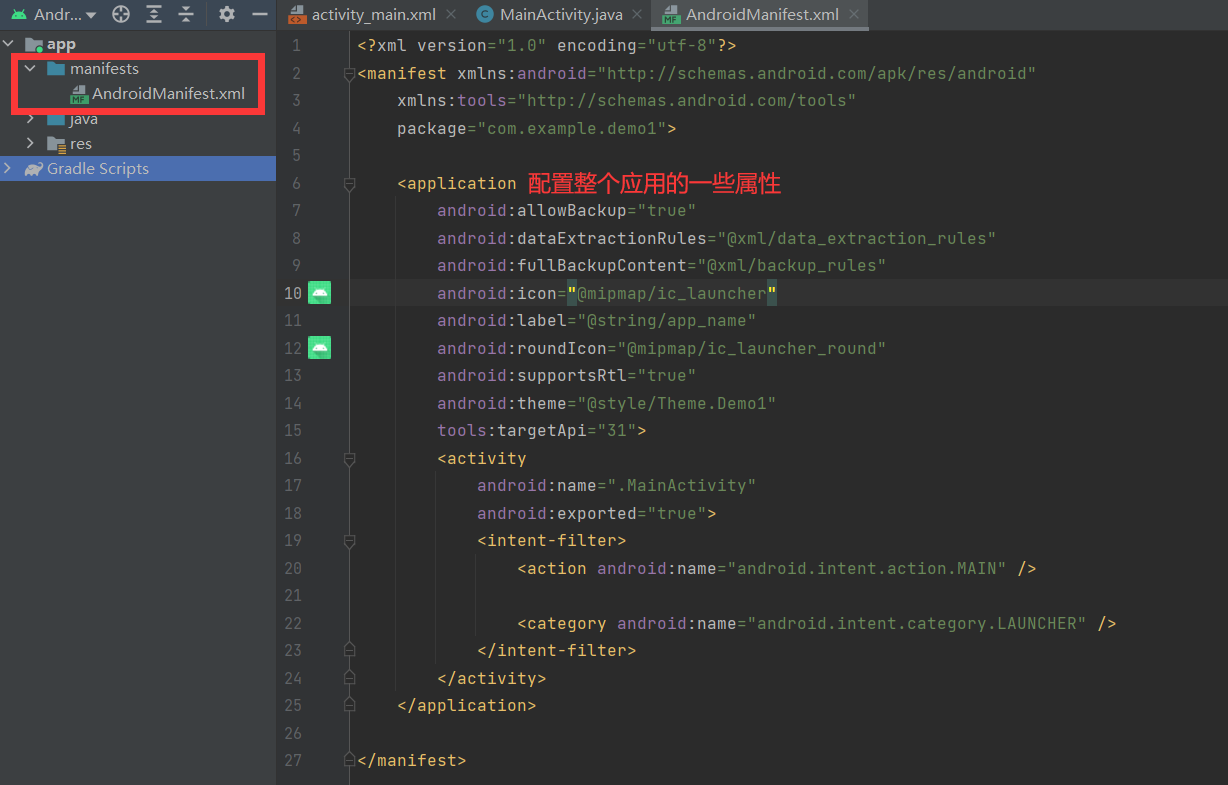Click the ic_launcher_round gutter icon on line 12
1228x785 pixels.
320,348
